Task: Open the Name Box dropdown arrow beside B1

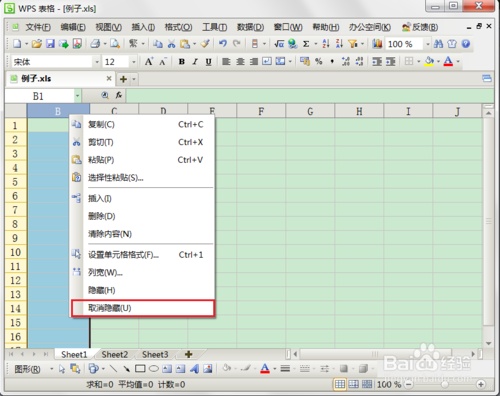Action: point(77,96)
